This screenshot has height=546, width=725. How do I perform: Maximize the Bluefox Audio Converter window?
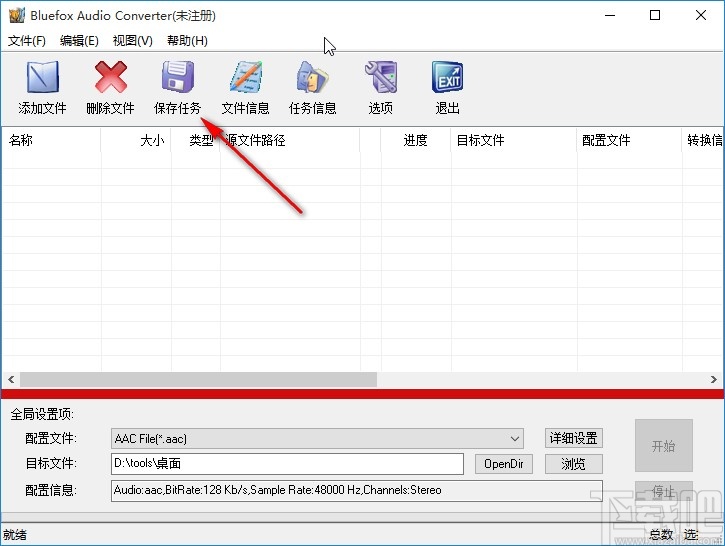click(x=655, y=15)
